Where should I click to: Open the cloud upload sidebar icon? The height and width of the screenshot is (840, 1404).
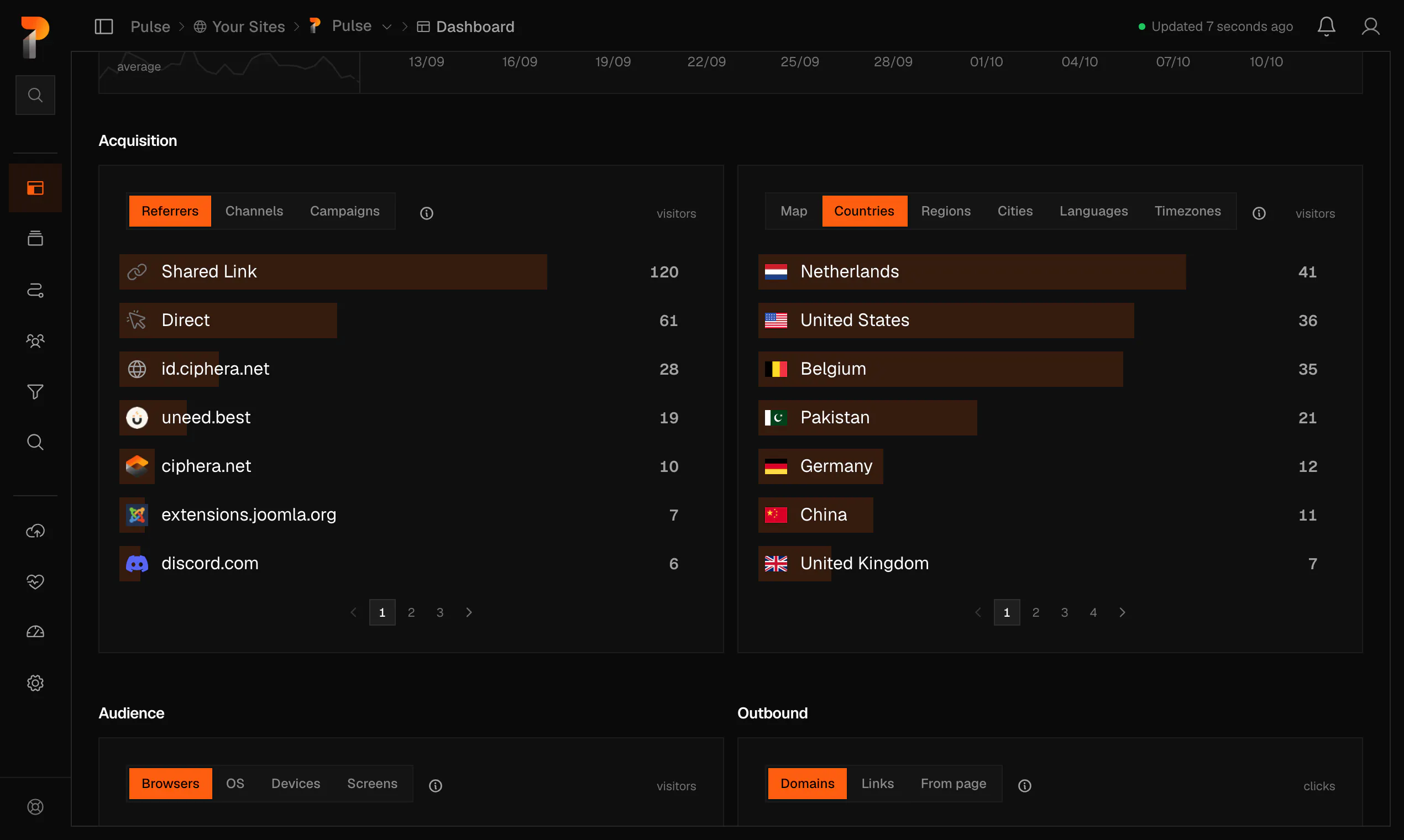(x=35, y=531)
